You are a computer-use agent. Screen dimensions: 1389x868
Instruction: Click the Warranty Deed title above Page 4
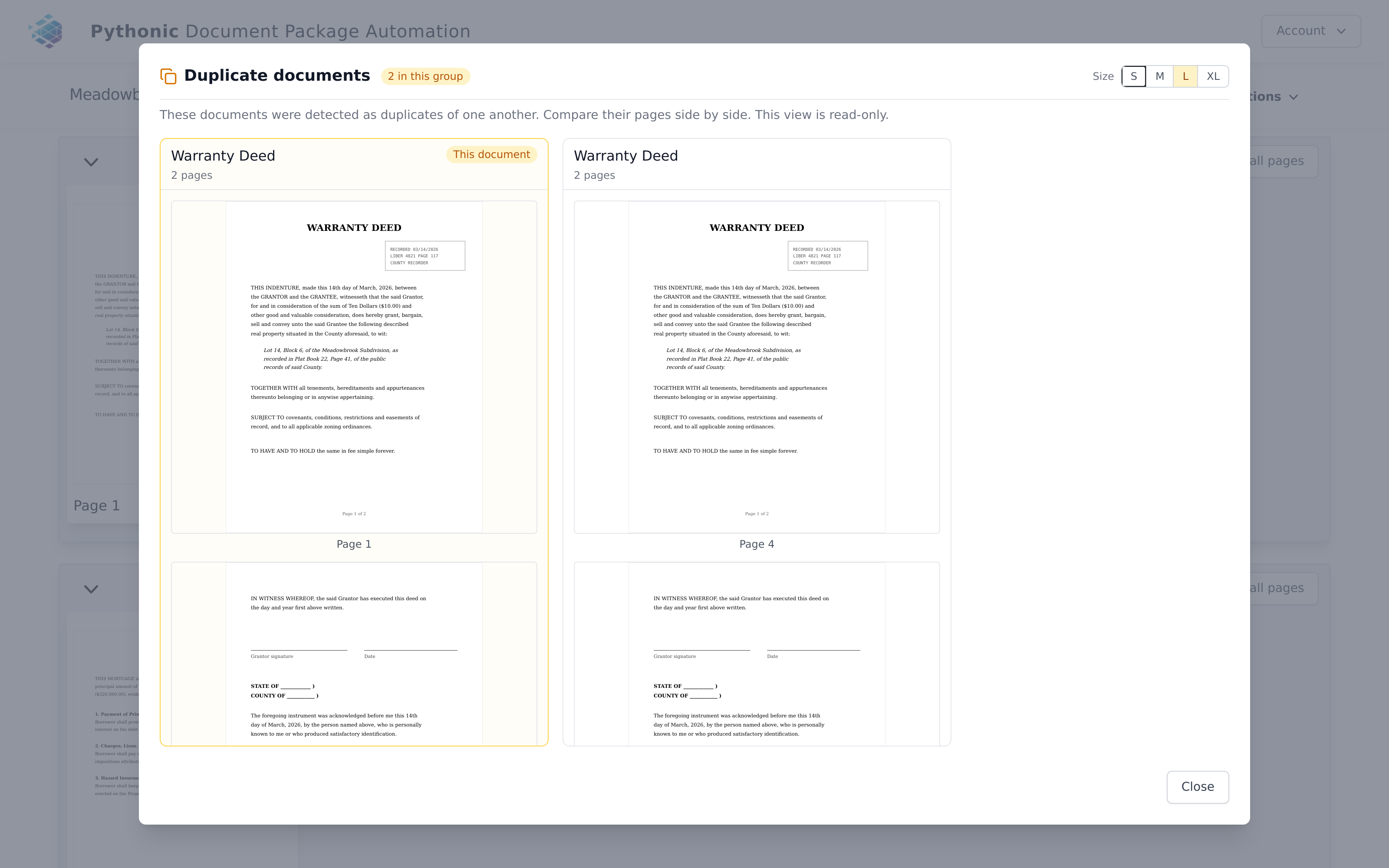tap(625, 156)
